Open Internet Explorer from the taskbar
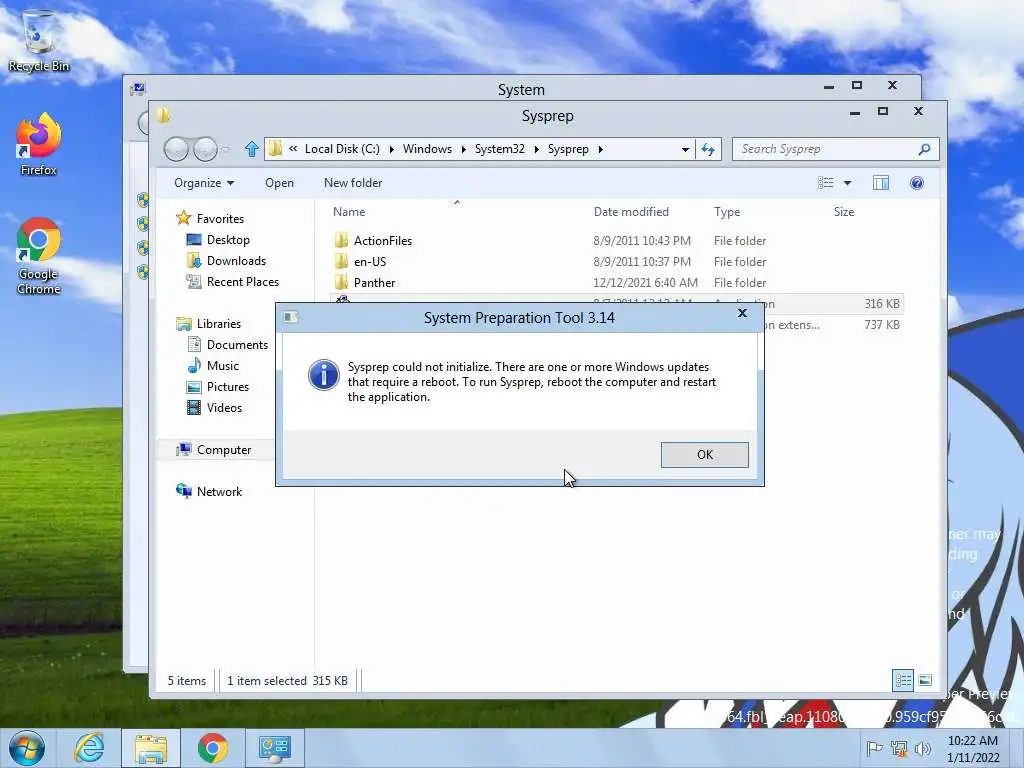This screenshot has width=1024, height=768. click(89, 748)
